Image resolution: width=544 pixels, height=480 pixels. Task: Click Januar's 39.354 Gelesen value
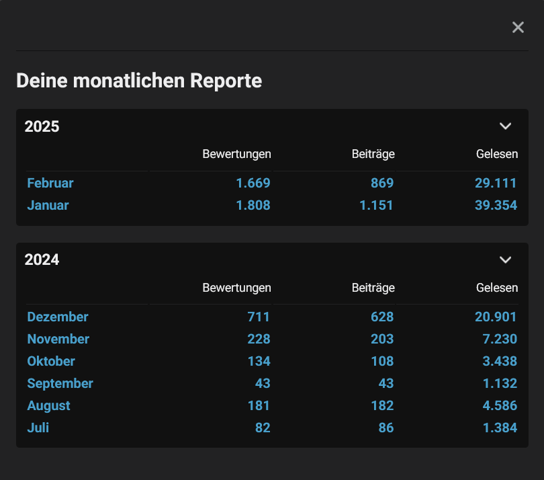point(496,205)
